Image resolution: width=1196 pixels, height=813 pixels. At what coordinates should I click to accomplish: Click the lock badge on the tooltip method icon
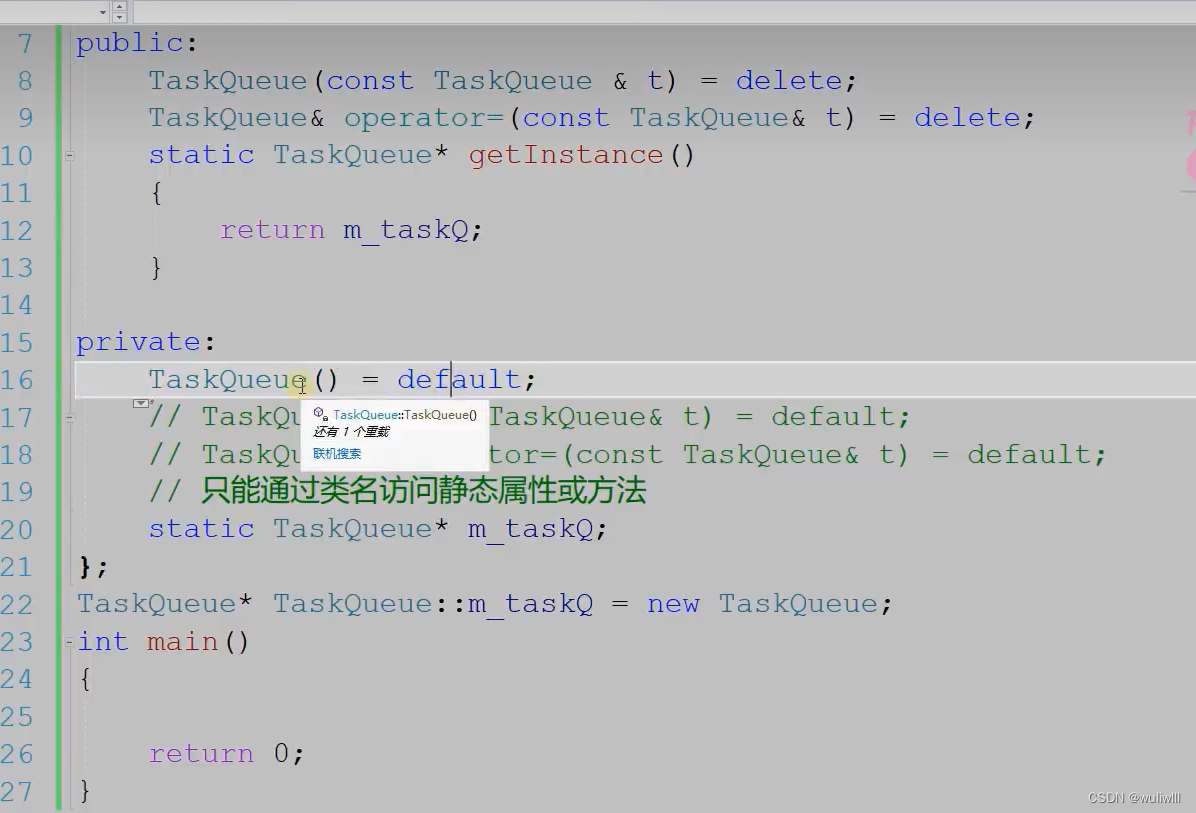[324, 418]
